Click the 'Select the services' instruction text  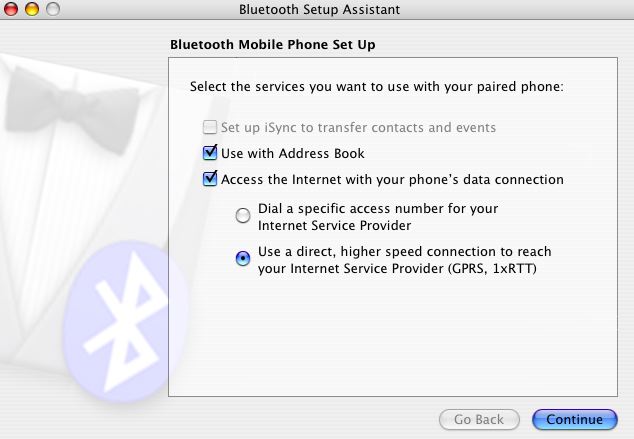pyautogui.click(x=377, y=87)
